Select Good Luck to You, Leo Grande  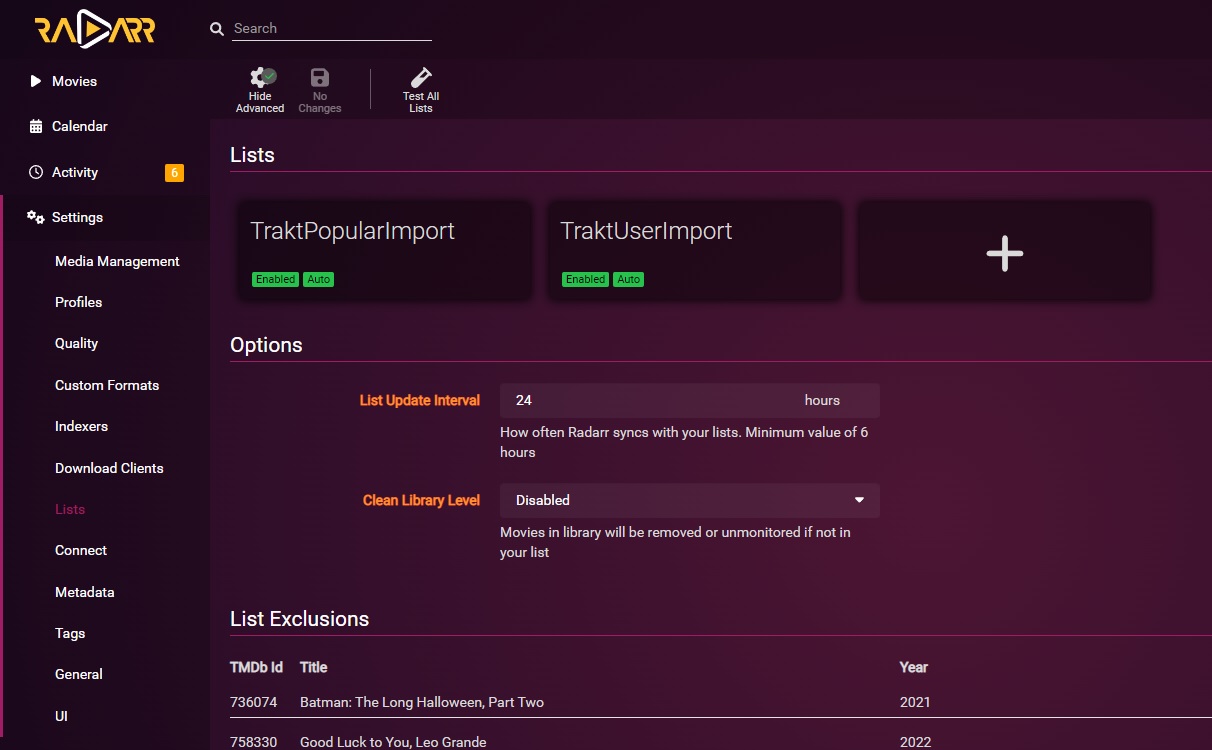(393, 742)
